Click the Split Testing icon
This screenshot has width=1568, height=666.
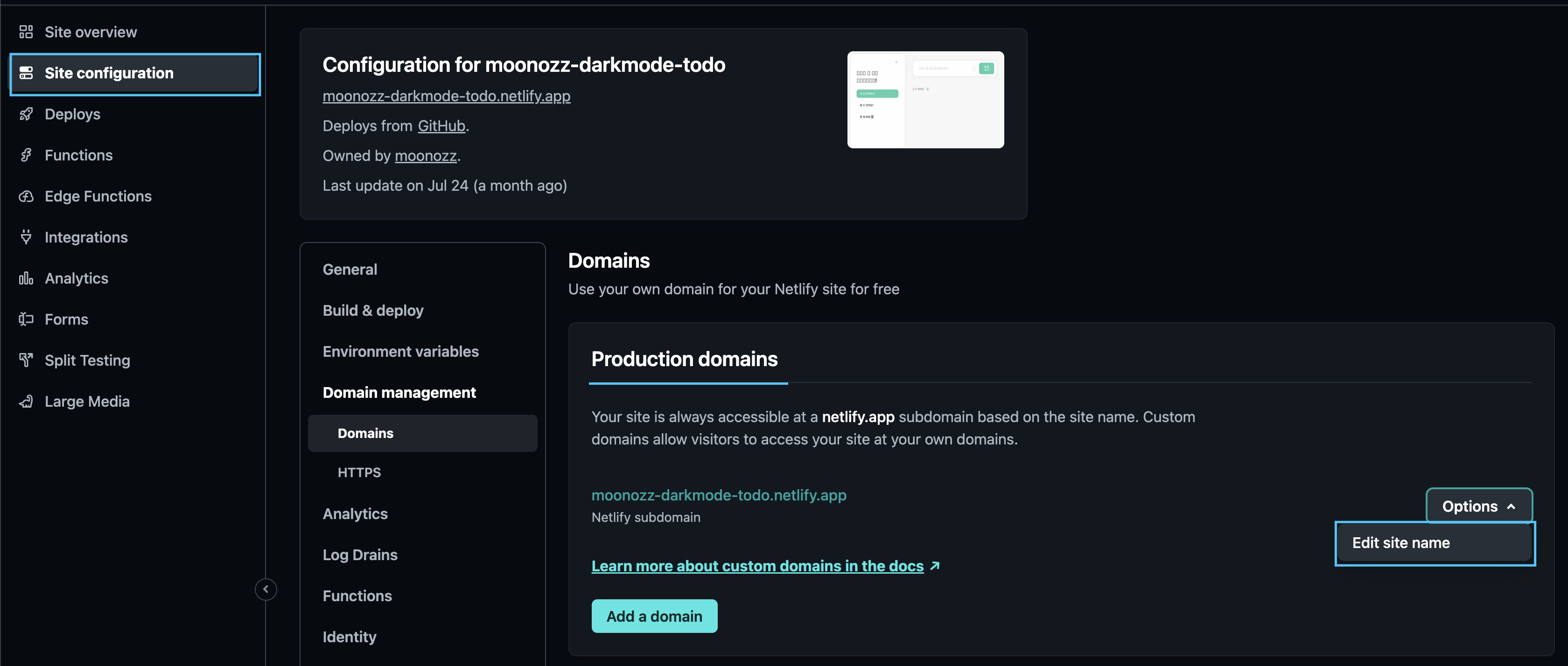pos(26,360)
